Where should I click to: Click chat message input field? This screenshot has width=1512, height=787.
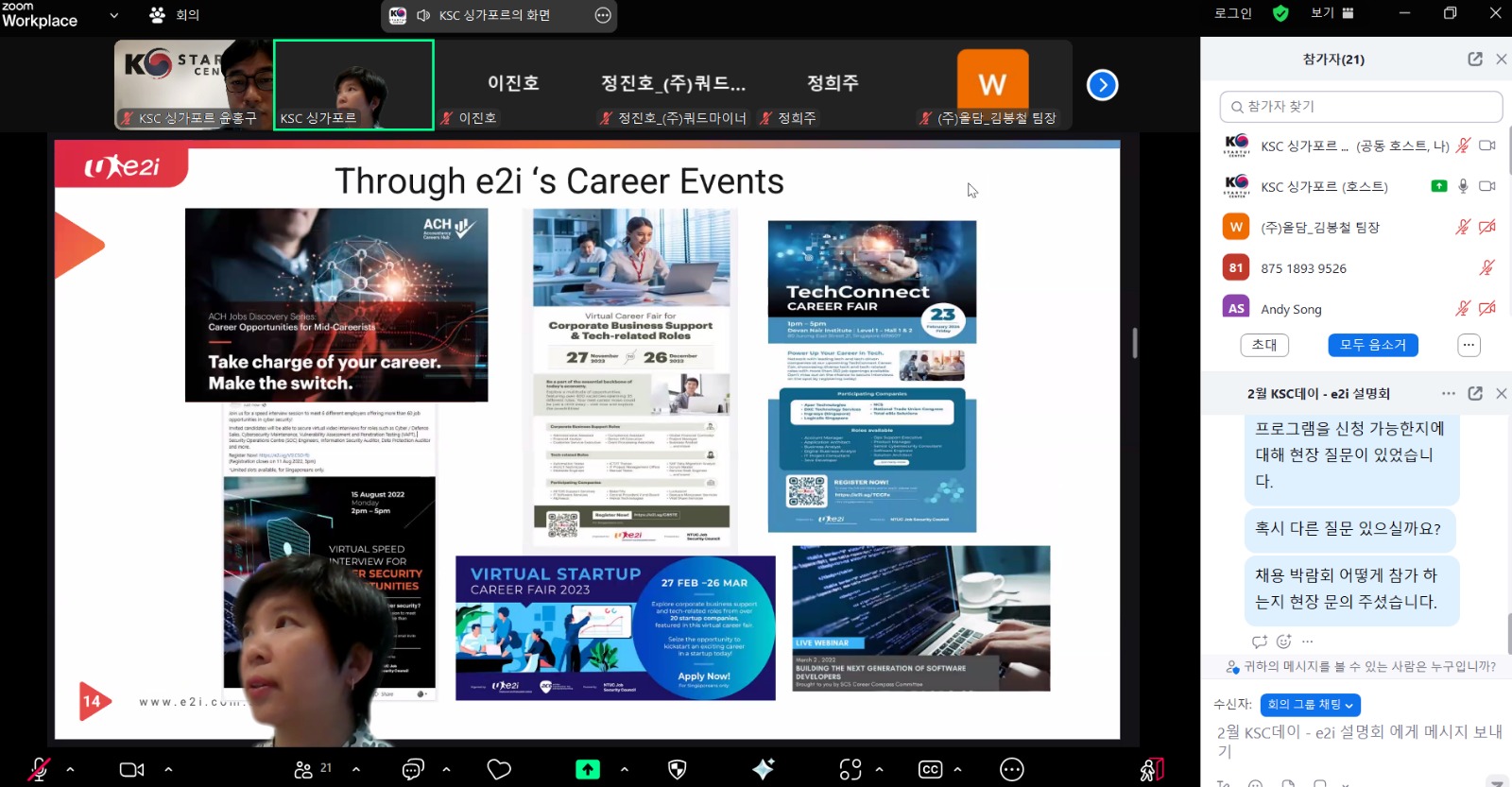click(1359, 741)
